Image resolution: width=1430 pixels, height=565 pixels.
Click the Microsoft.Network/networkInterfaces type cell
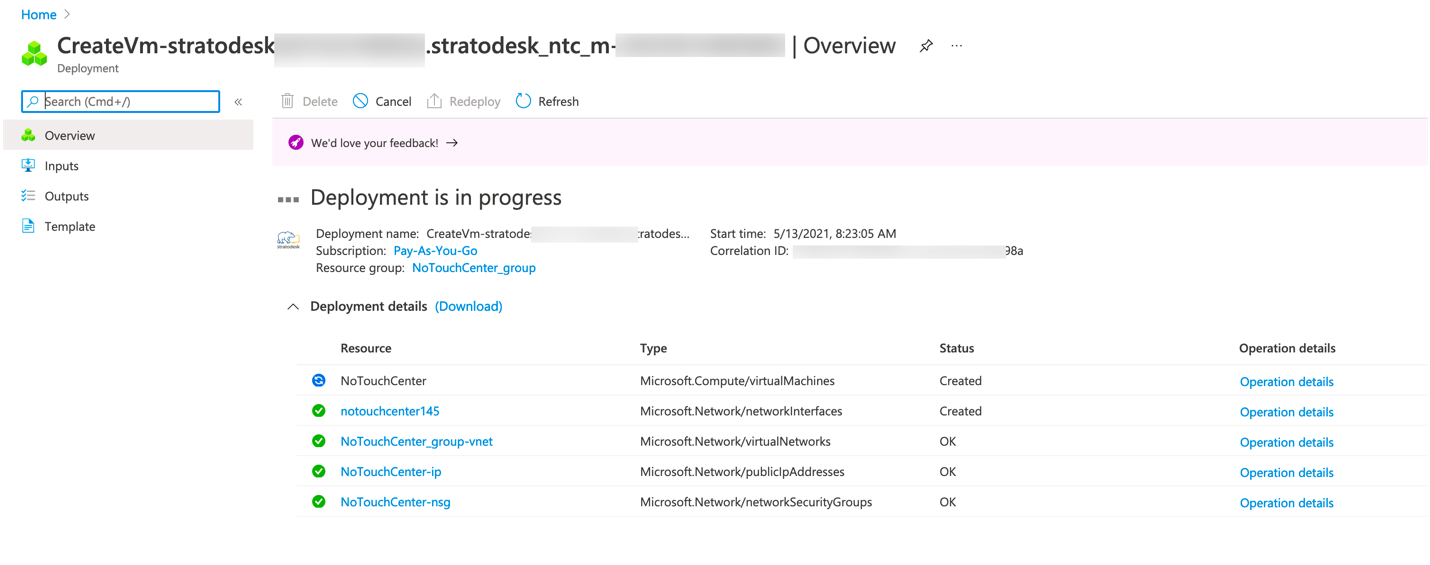pyautogui.click(x=741, y=411)
